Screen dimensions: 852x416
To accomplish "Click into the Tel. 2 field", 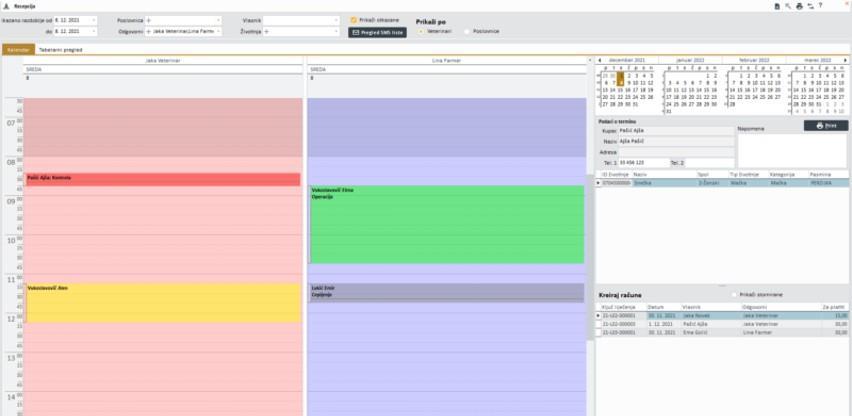I will [710, 162].
